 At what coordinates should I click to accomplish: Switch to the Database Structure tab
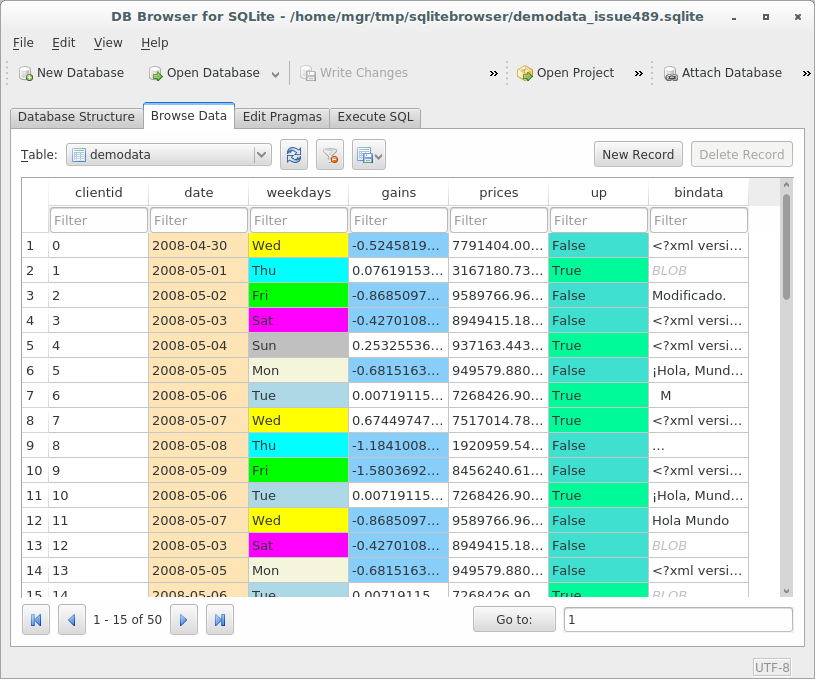point(76,116)
